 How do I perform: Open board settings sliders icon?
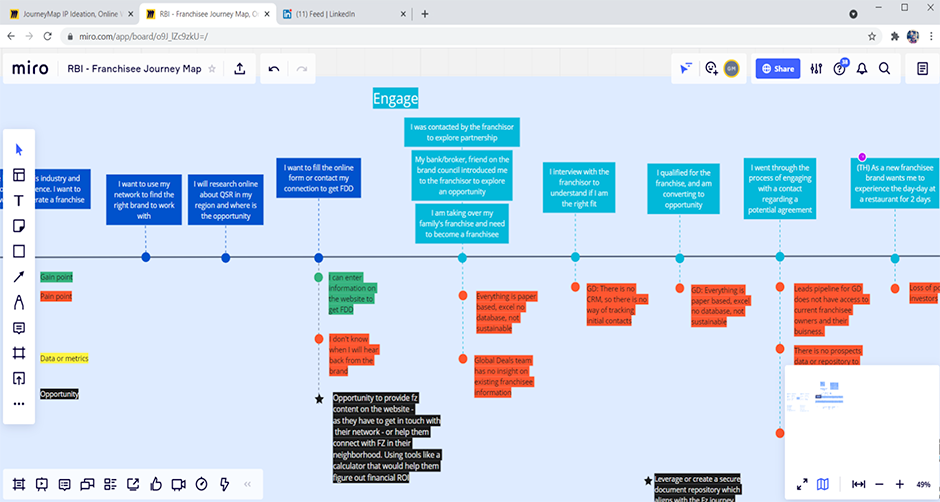click(816, 69)
